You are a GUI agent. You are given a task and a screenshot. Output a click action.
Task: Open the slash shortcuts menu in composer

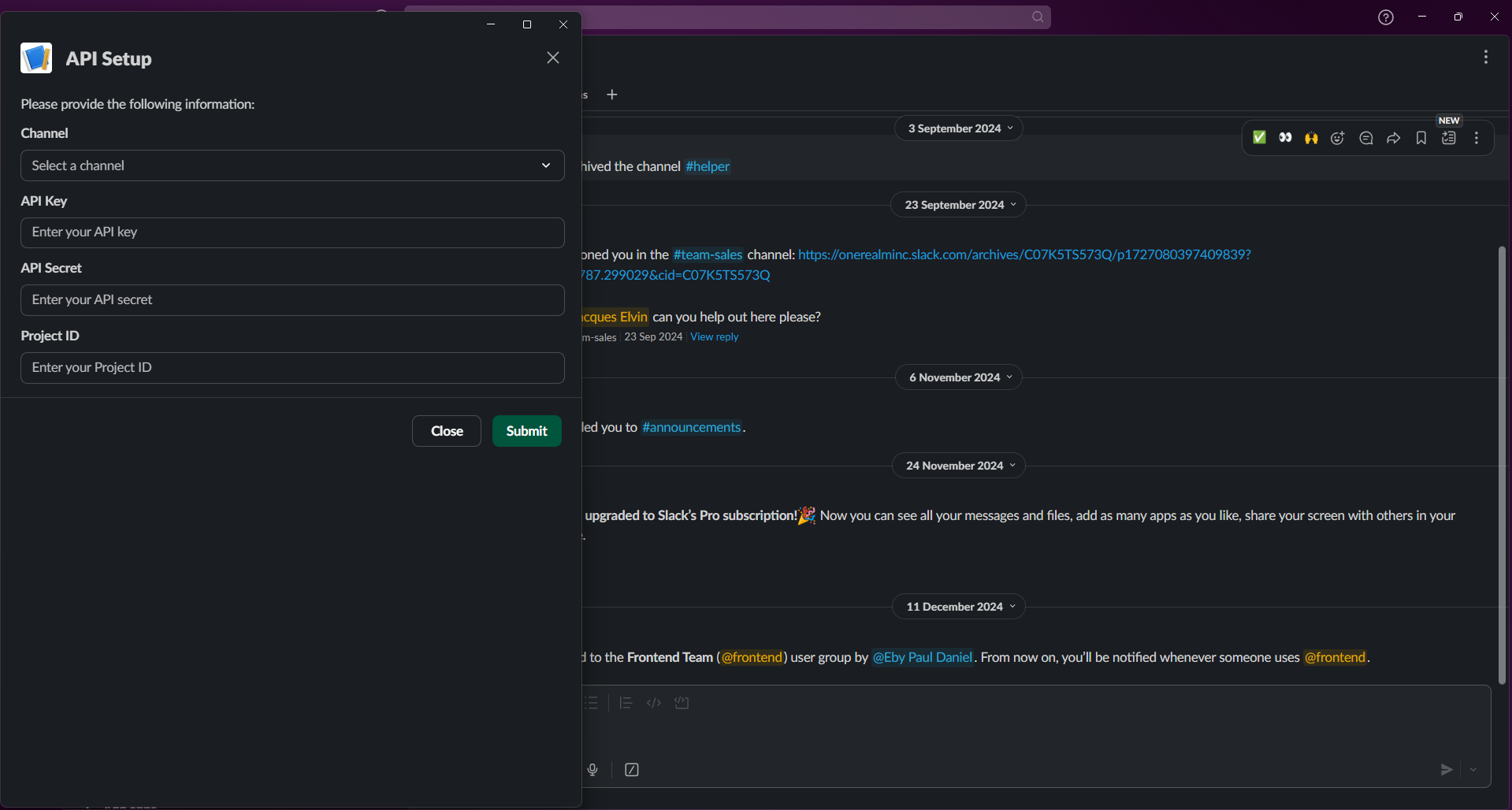click(x=632, y=770)
